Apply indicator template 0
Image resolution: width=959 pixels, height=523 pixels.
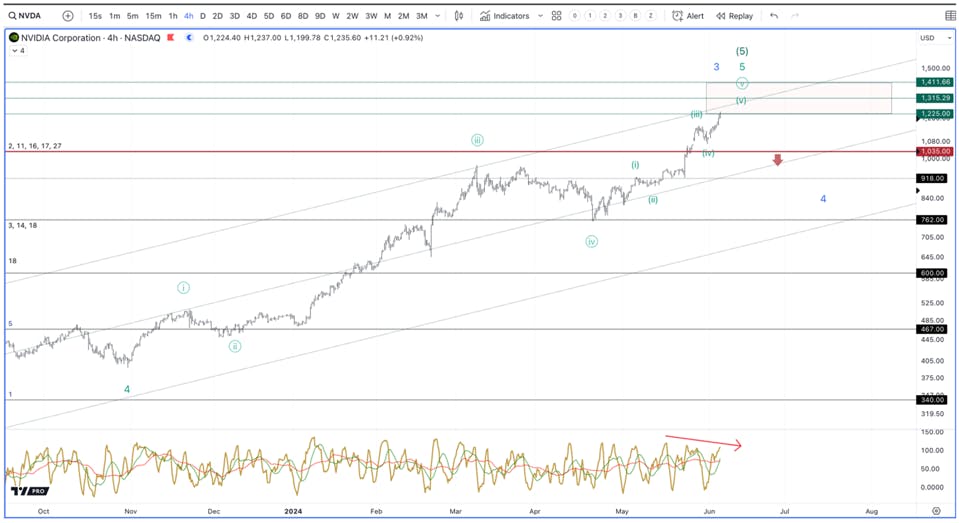click(574, 16)
